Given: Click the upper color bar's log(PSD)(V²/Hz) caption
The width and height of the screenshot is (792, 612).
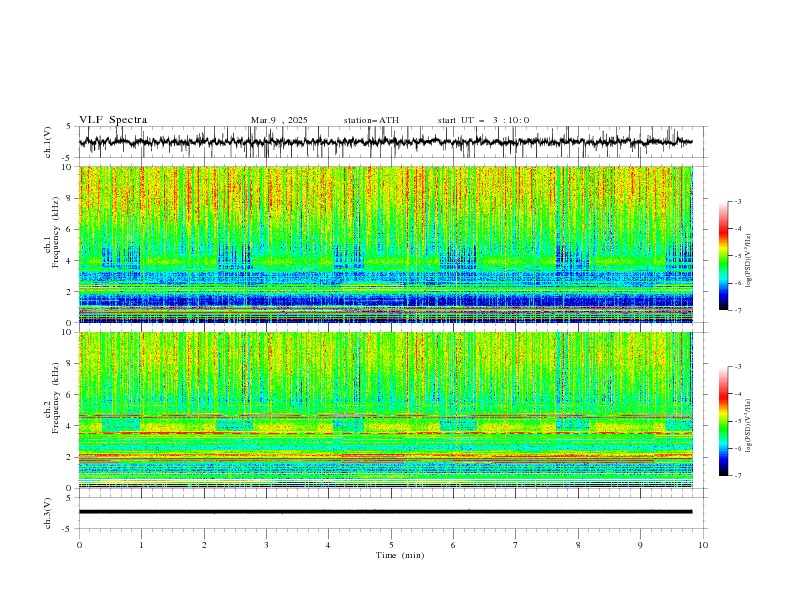Looking at the screenshot, I should 749,261.
